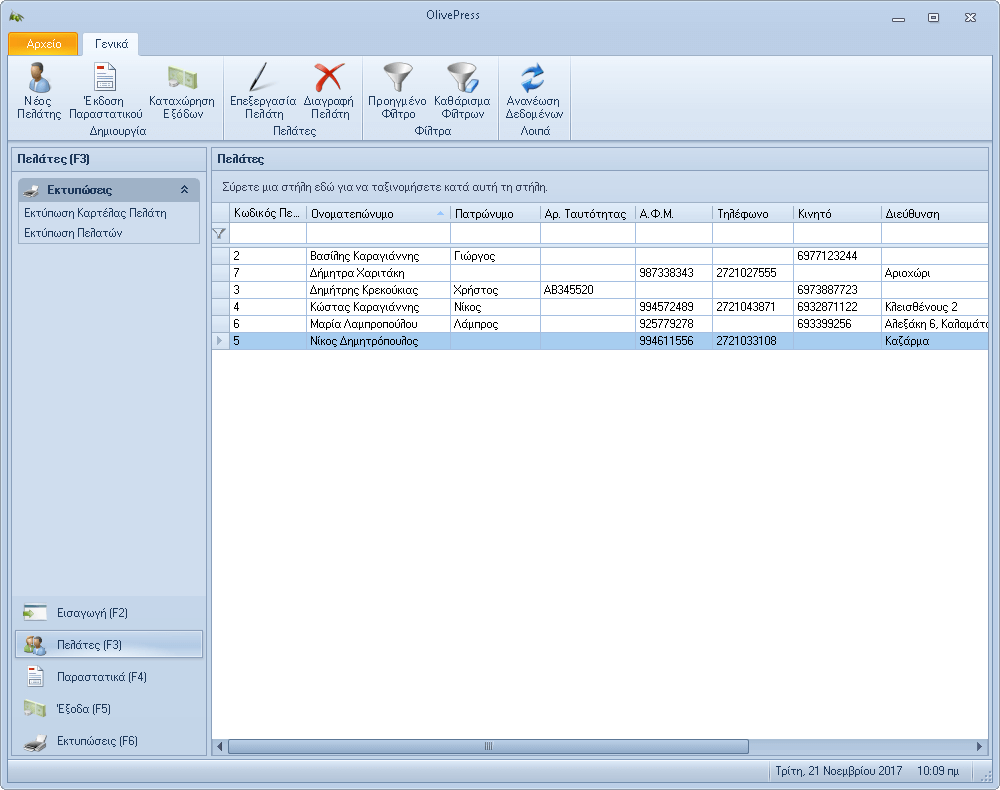Refresh data with Ανανέωση Δεδομένων
The image size is (1000, 790).
click(533, 78)
